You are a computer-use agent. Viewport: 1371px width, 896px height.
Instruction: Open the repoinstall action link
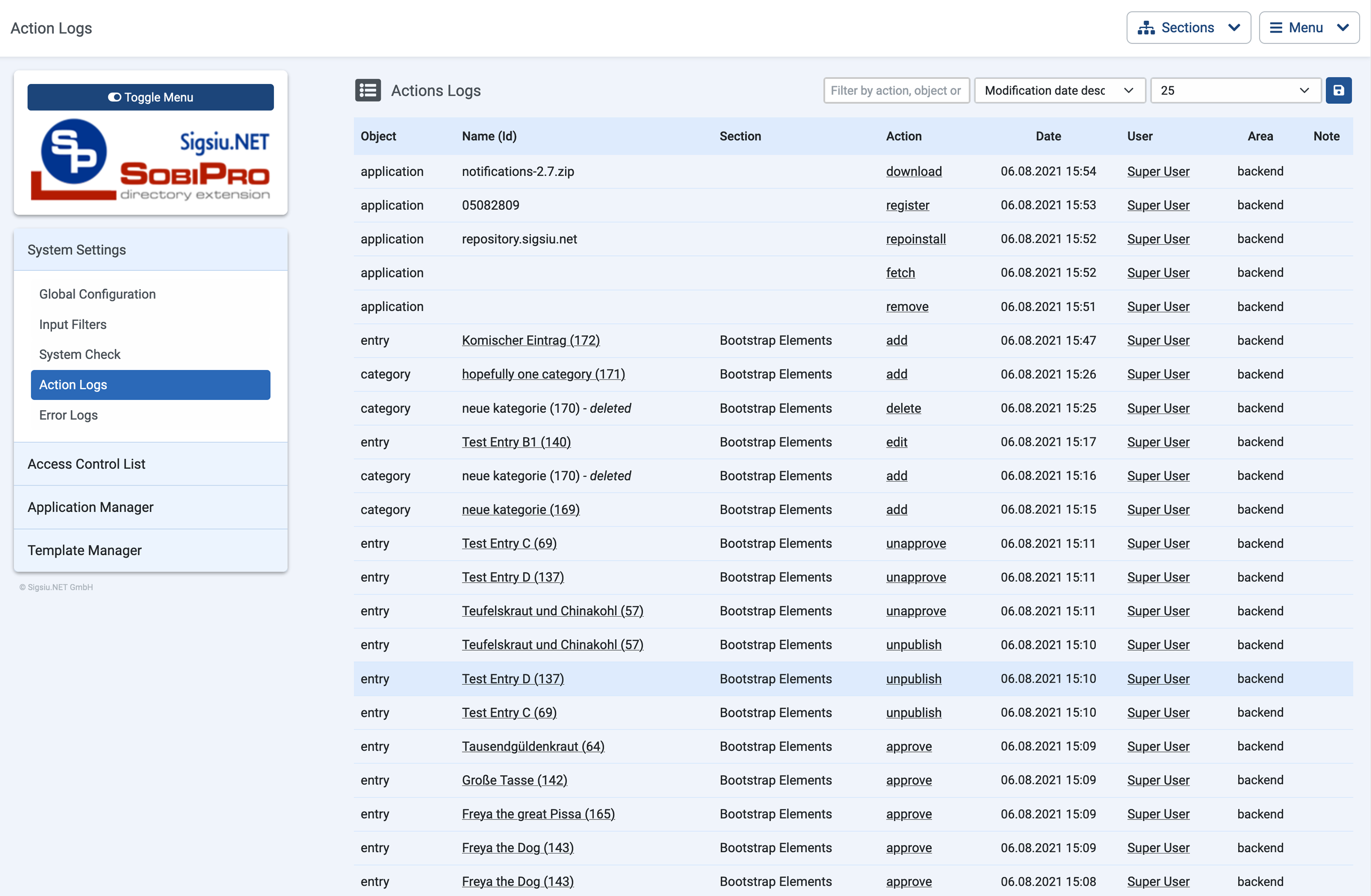pyautogui.click(x=915, y=239)
